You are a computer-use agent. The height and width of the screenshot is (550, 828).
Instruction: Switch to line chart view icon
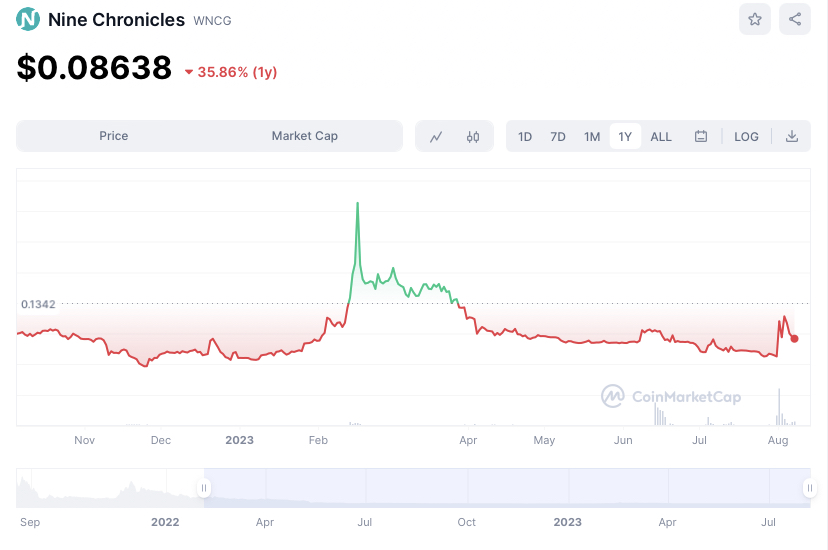coord(436,137)
